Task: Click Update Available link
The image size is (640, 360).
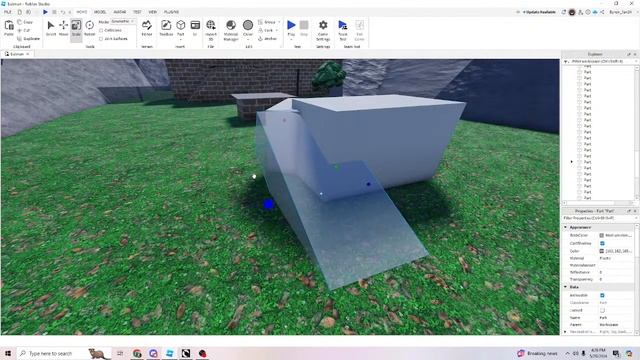Action: point(539,12)
